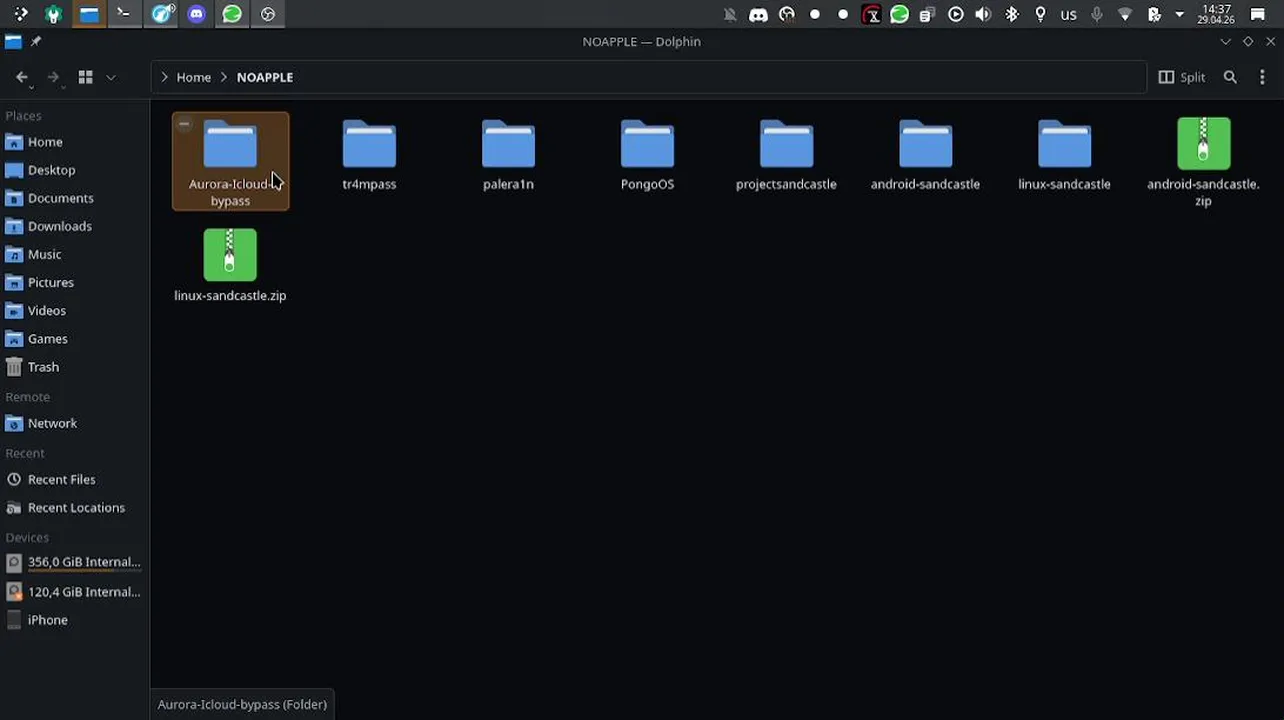Screen dimensions: 1284x720
Task: Select the Aurora-Icloud-bypass folder
Action: pyautogui.click(x=230, y=161)
